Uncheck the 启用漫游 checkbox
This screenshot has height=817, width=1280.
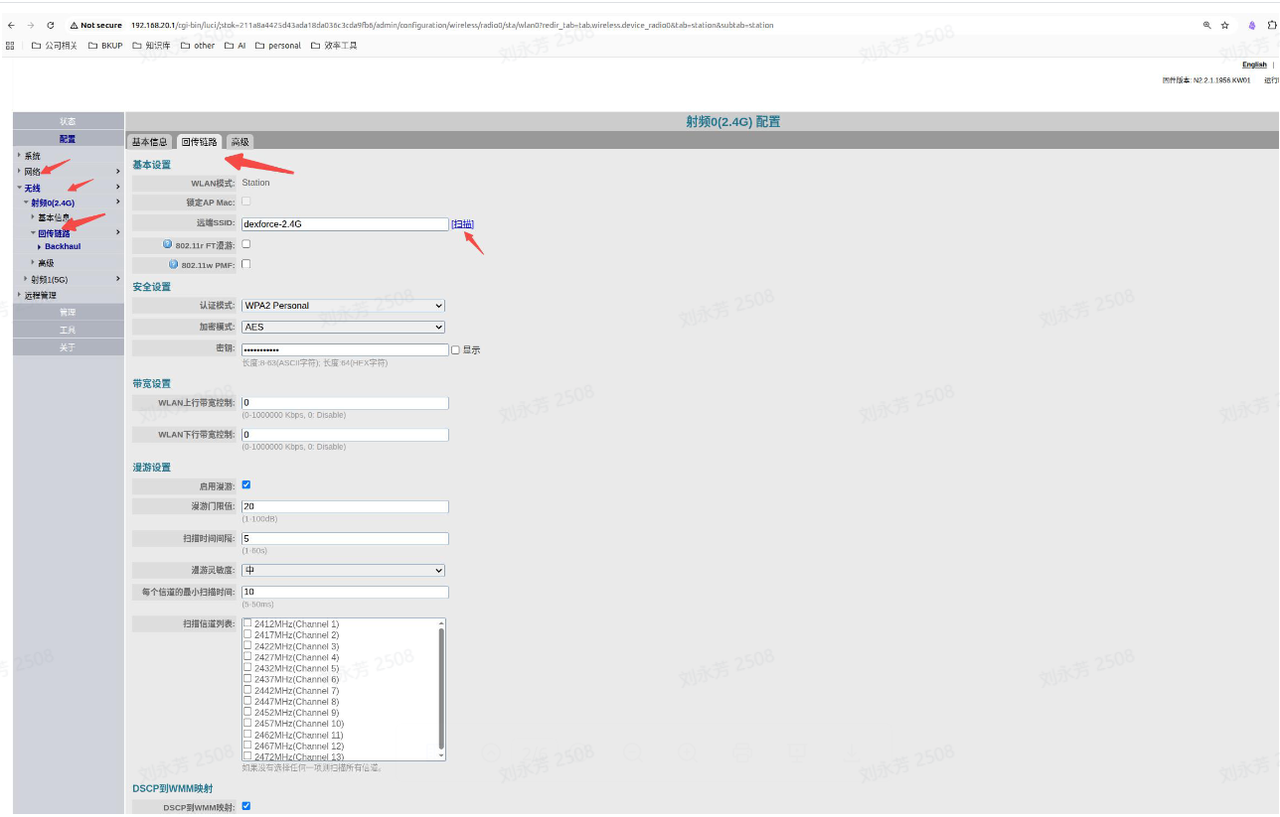(246, 484)
